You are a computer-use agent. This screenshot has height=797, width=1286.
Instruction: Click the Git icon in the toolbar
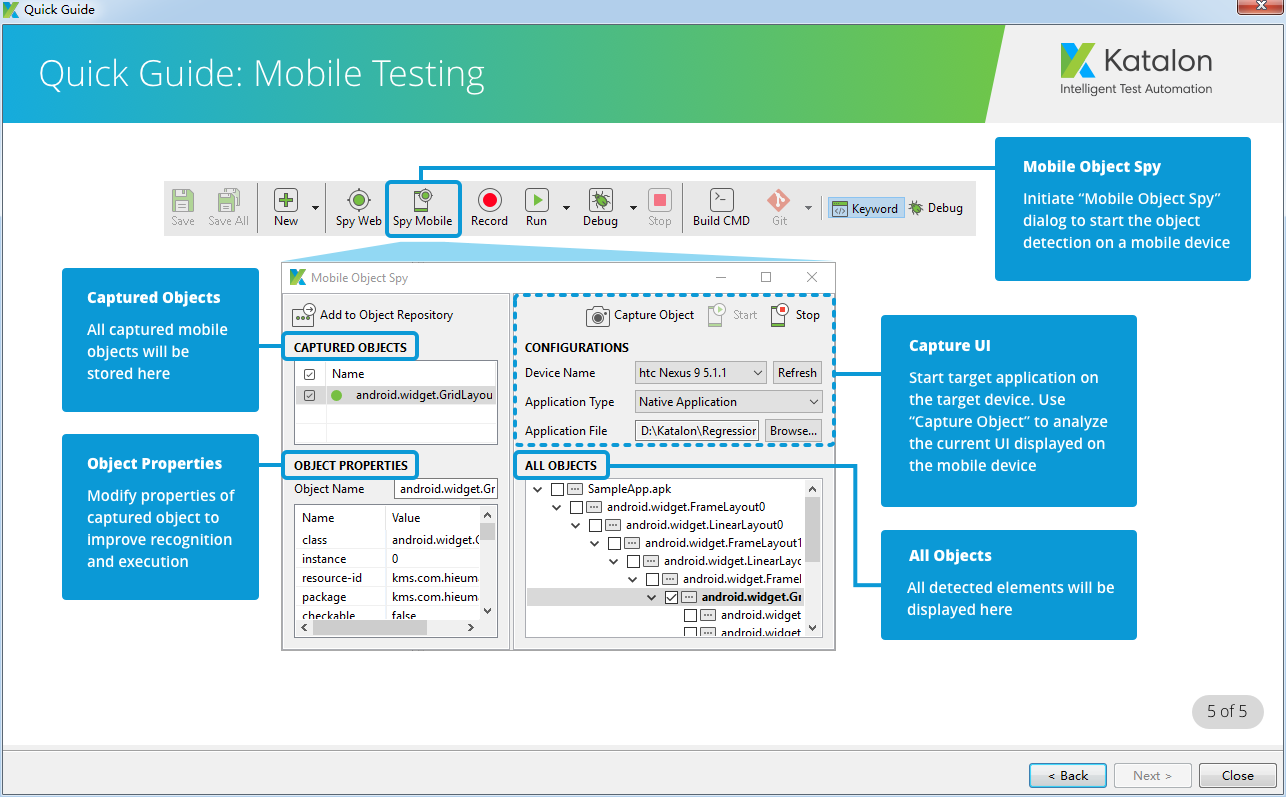click(779, 200)
